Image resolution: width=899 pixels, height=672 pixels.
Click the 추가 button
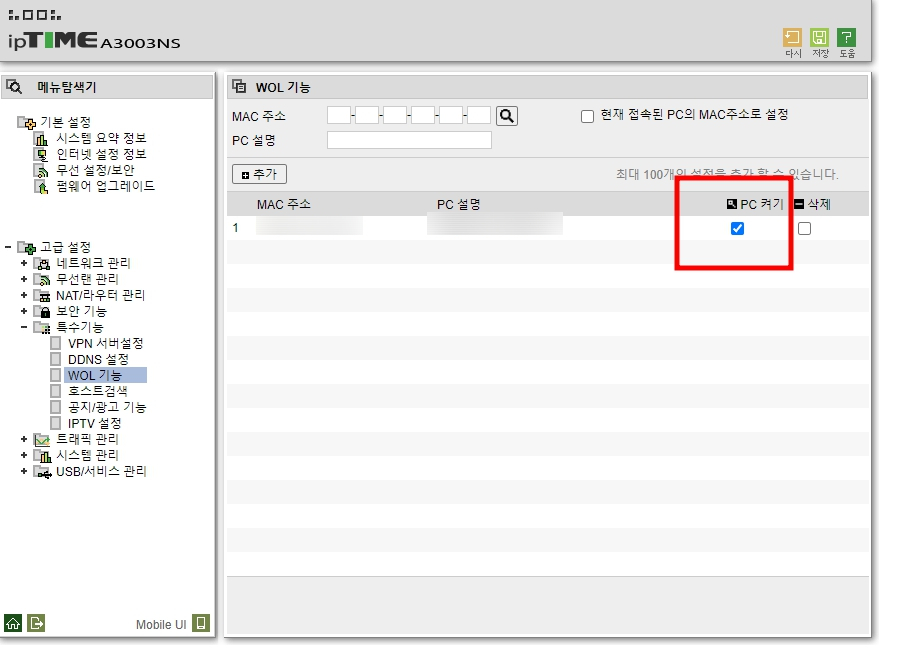click(x=259, y=174)
